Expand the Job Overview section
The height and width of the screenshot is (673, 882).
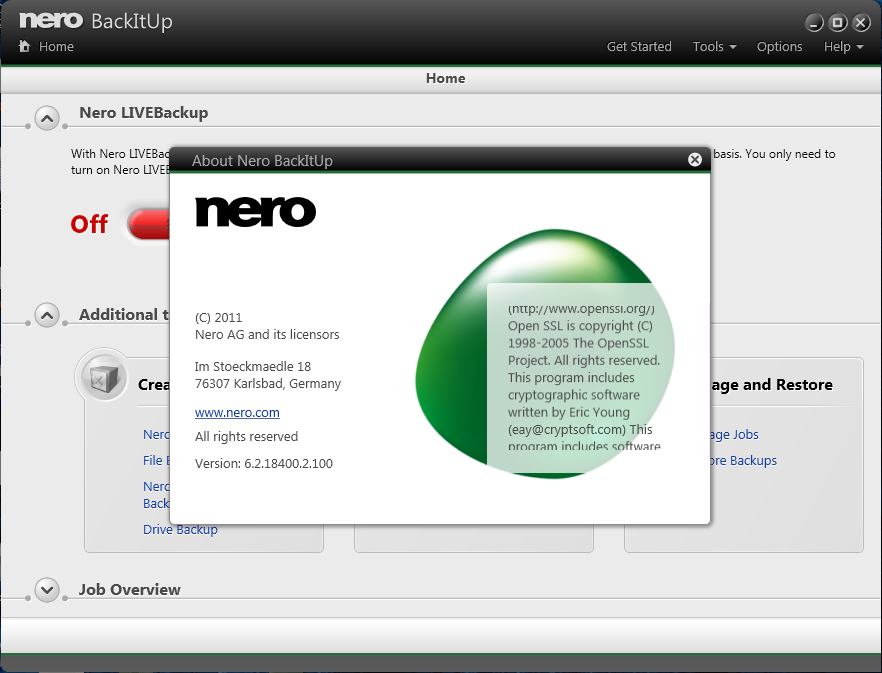47,590
